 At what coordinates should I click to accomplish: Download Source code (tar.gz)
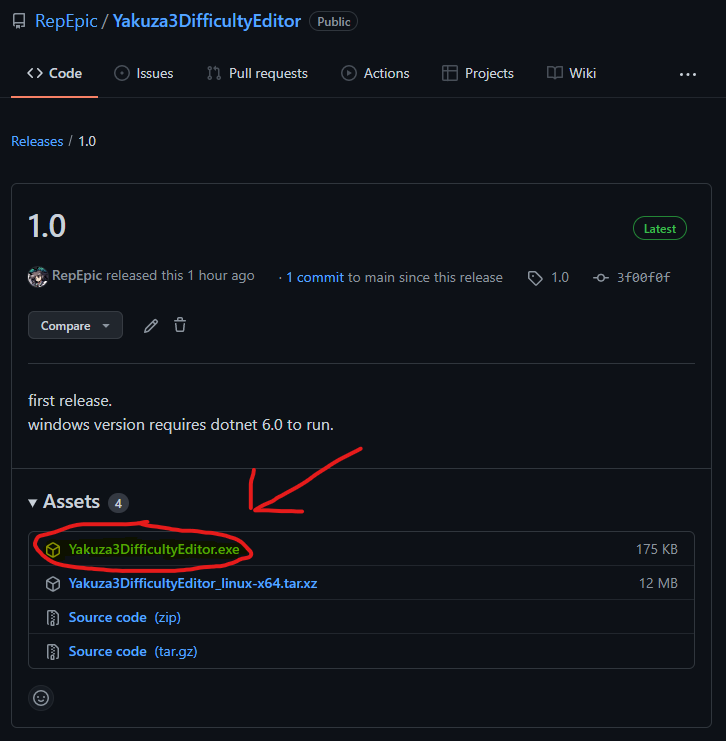click(x=133, y=651)
